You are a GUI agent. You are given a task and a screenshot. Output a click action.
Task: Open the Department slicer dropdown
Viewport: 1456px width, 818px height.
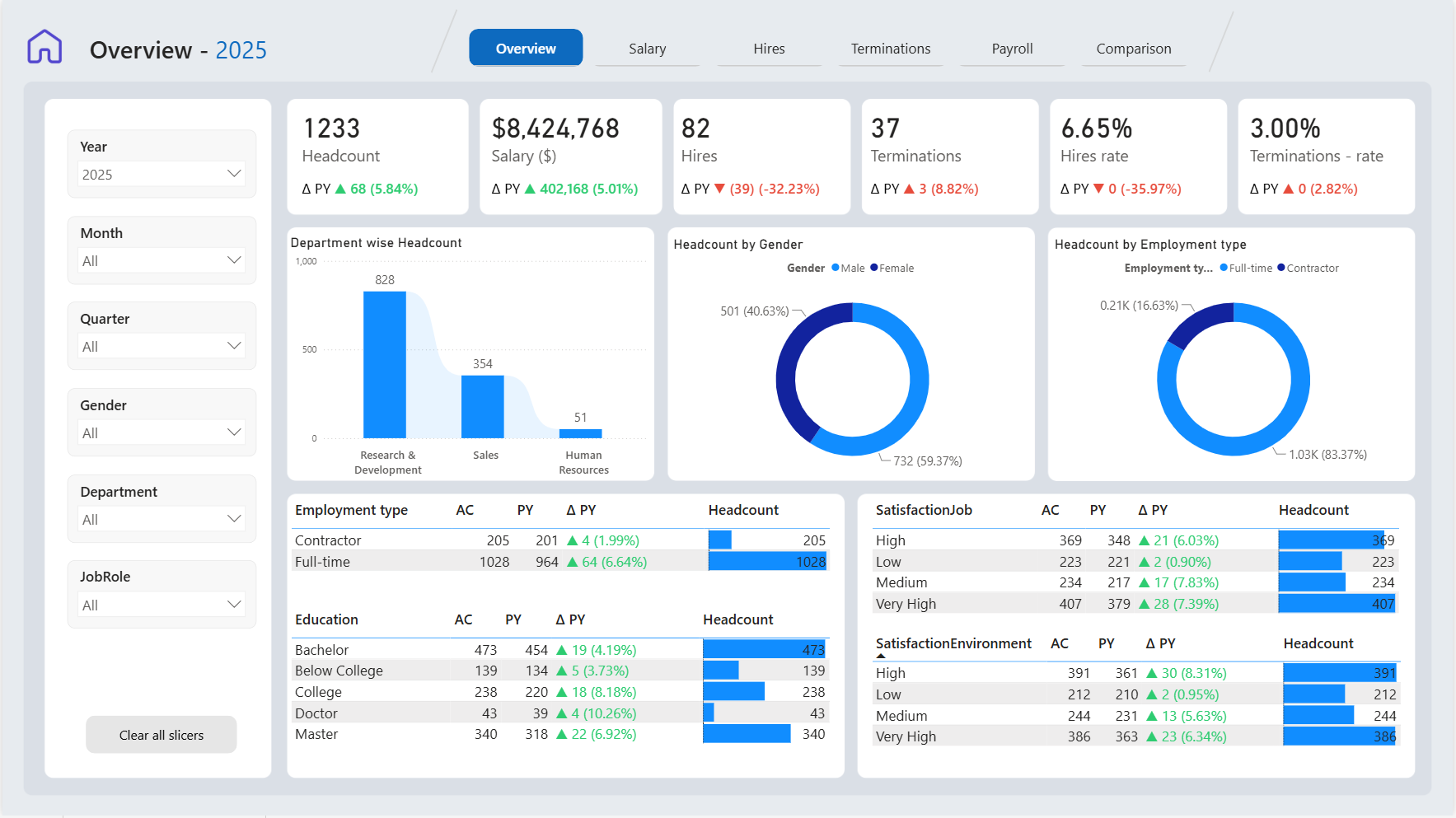(162, 519)
